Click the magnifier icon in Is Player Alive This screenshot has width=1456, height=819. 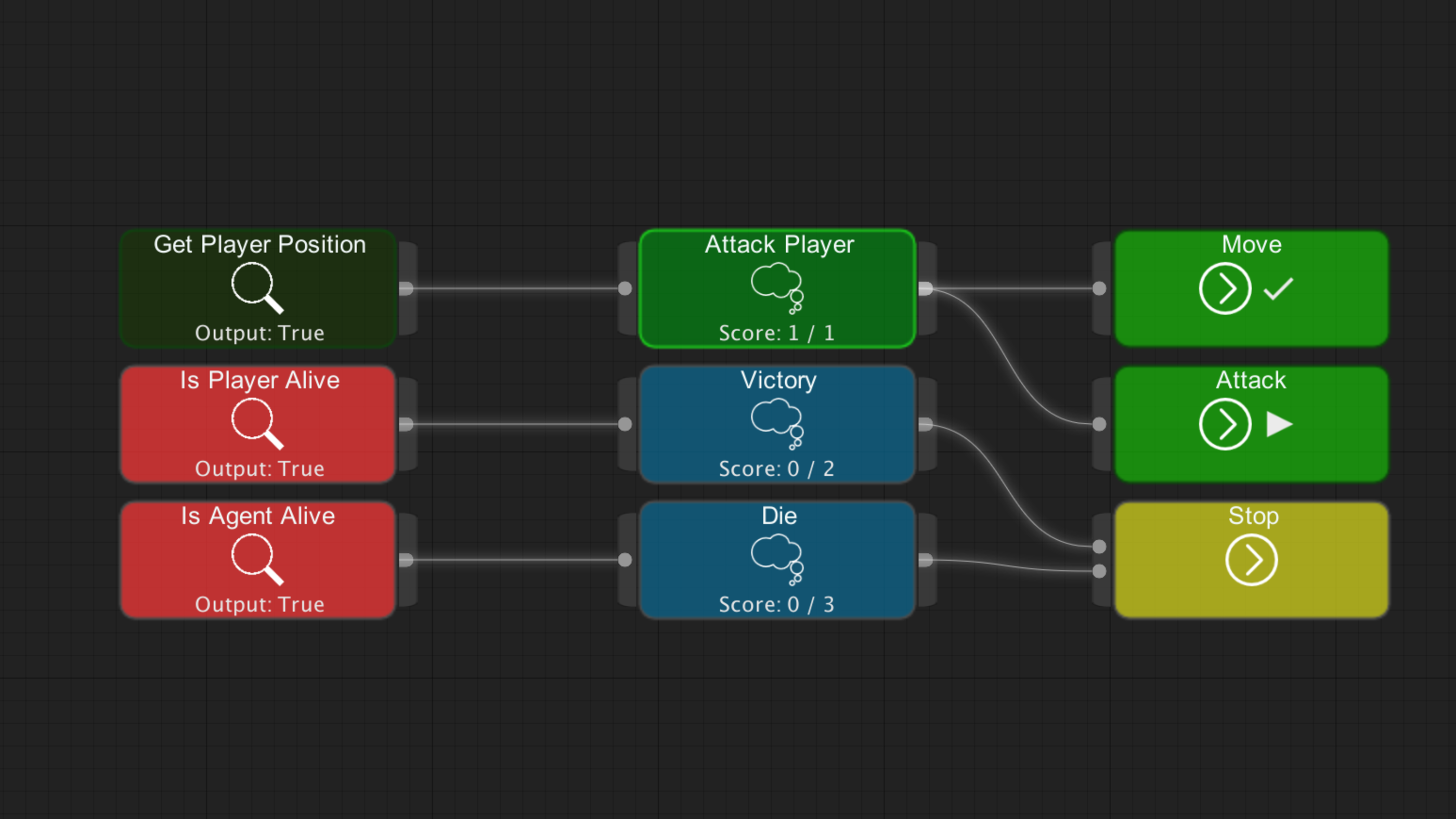[256, 423]
